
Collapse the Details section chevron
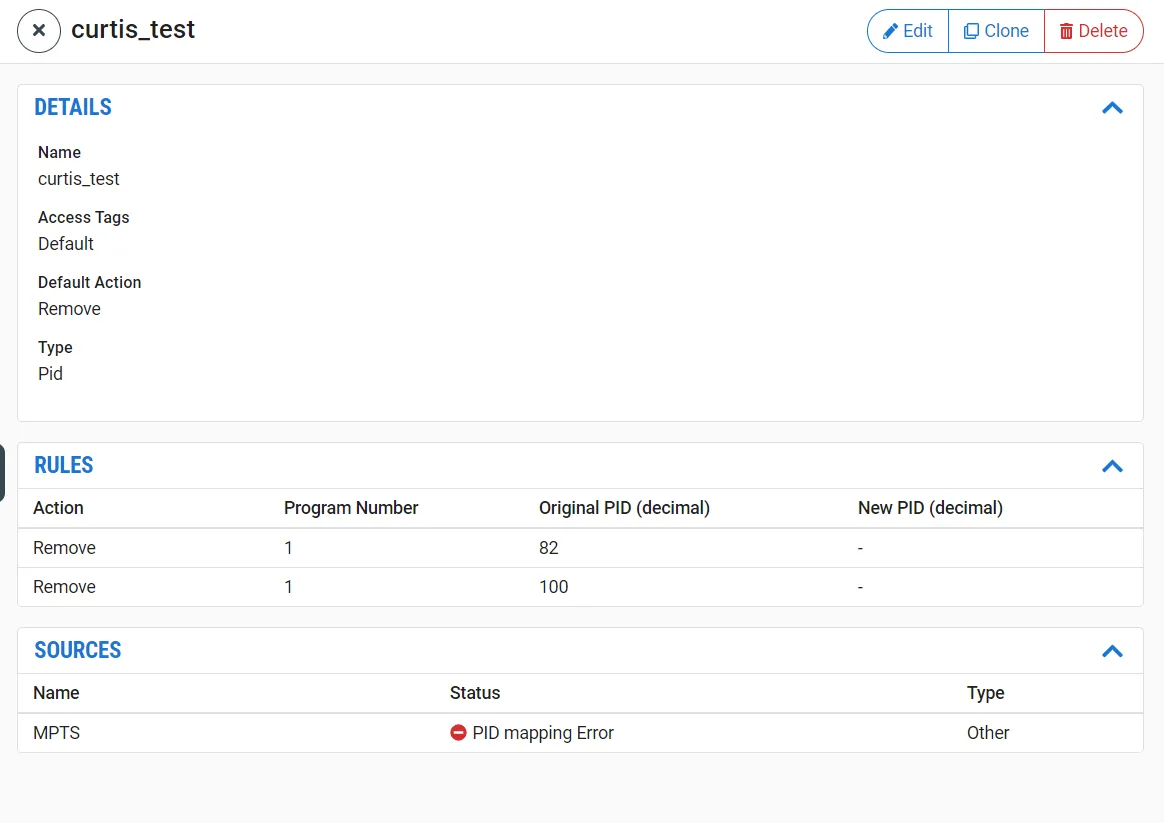point(1112,108)
